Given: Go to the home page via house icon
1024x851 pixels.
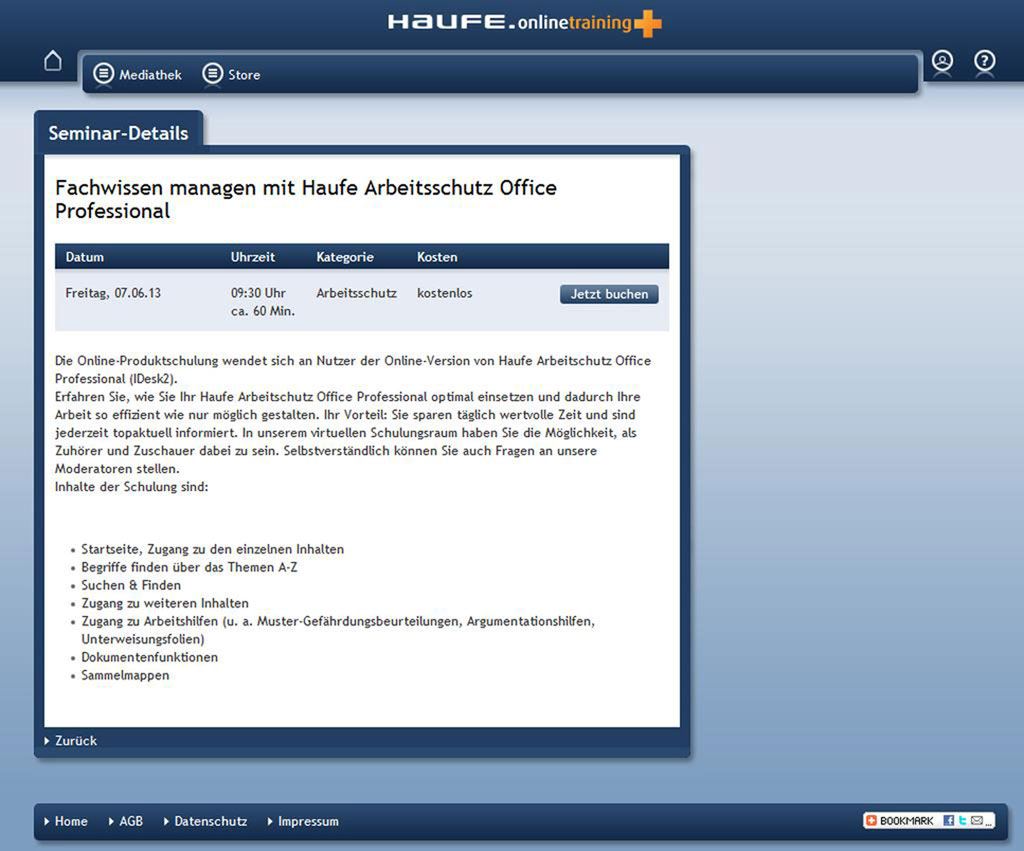Looking at the screenshot, I should pyautogui.click(x=53, y=61).
